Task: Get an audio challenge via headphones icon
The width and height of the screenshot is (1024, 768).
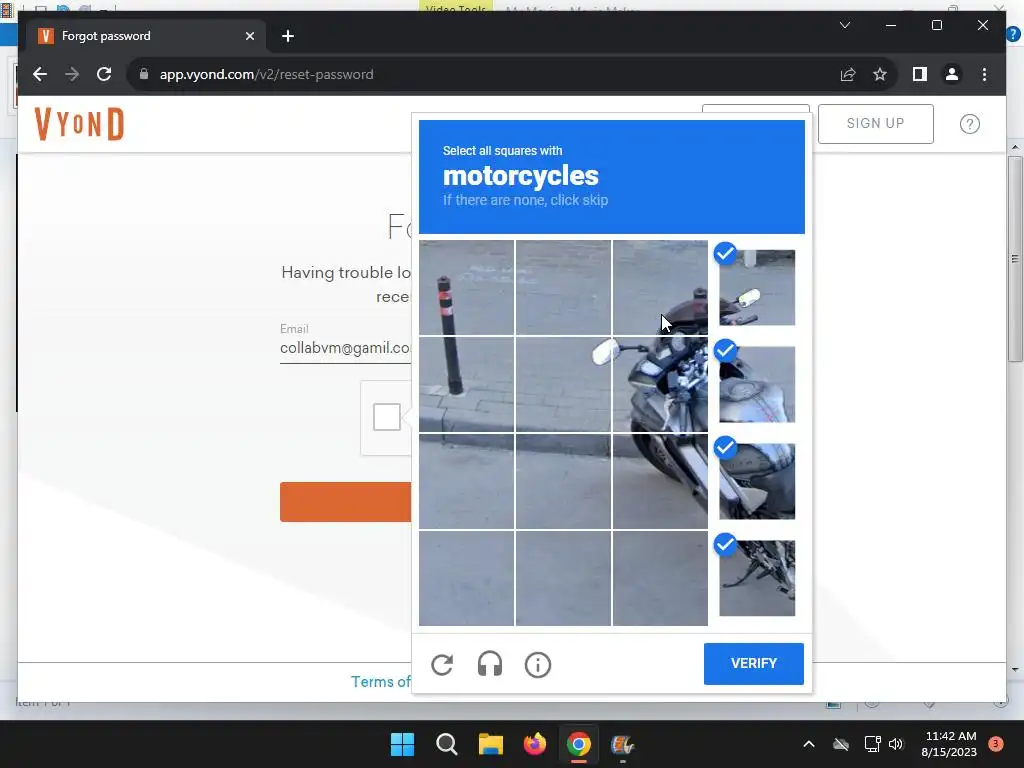Action: tap(490, 665)
